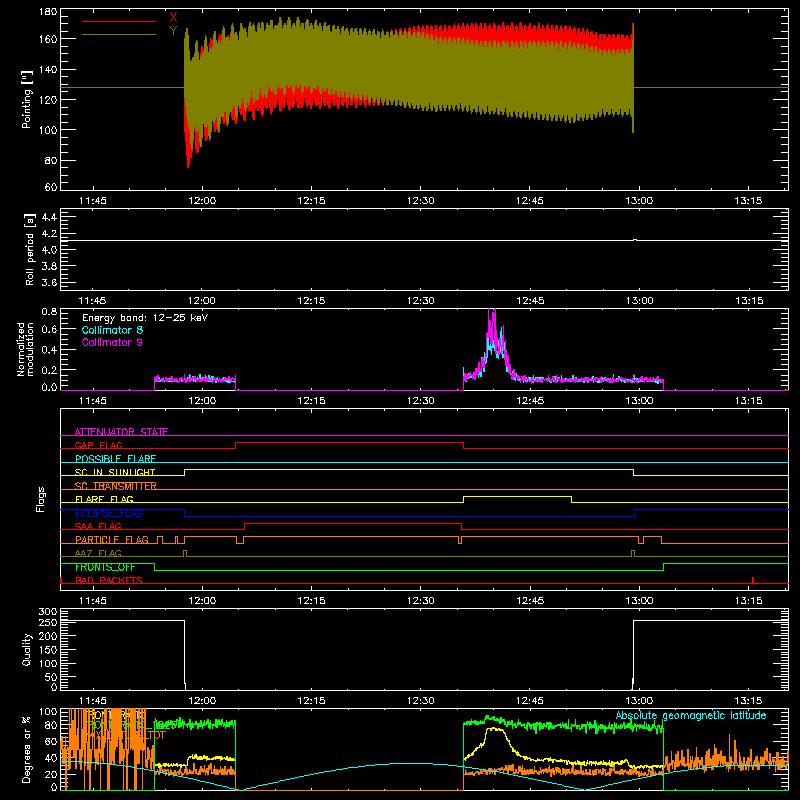The width and height of the screenshot is (800, 800).
Task: Select 'Energy band: 12-25 keV' text
Action: point(145,318)
